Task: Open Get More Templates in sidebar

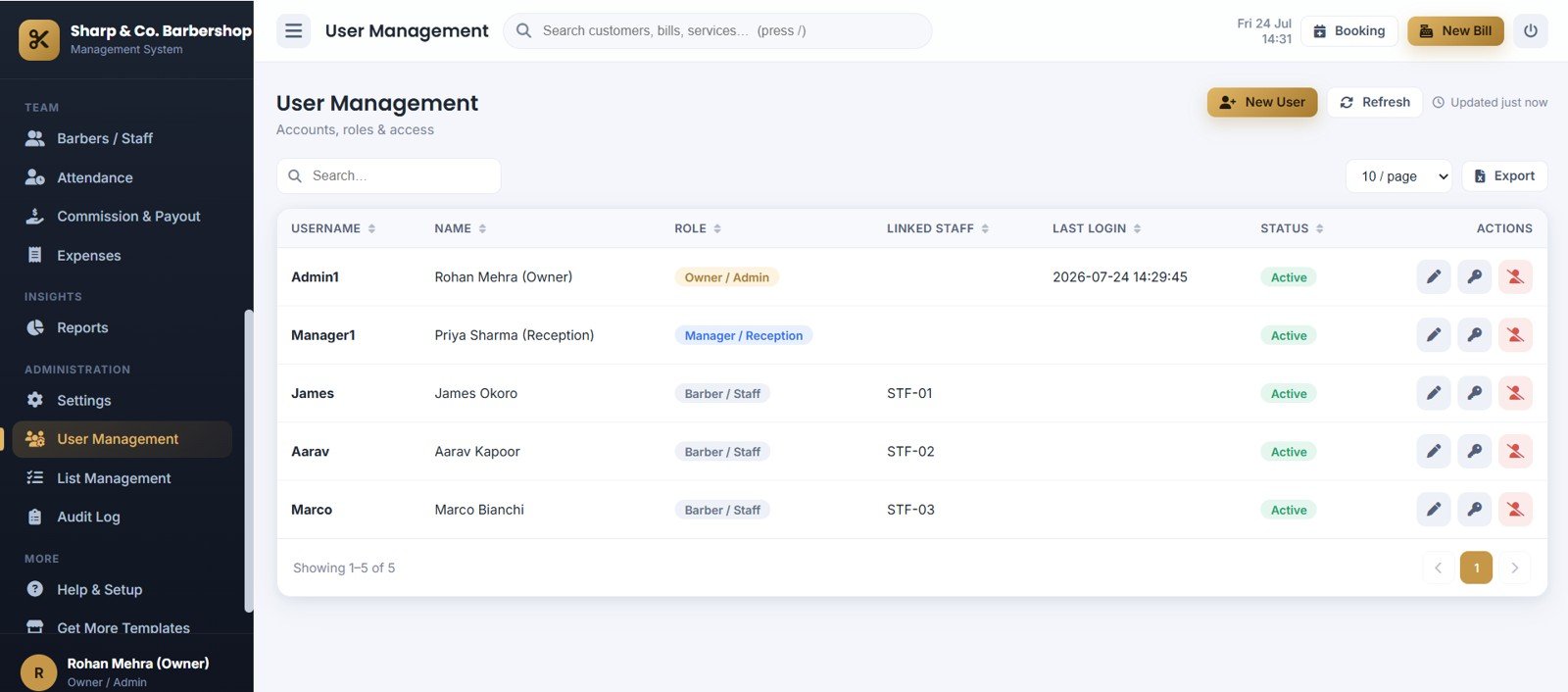Action: (122, 627)
